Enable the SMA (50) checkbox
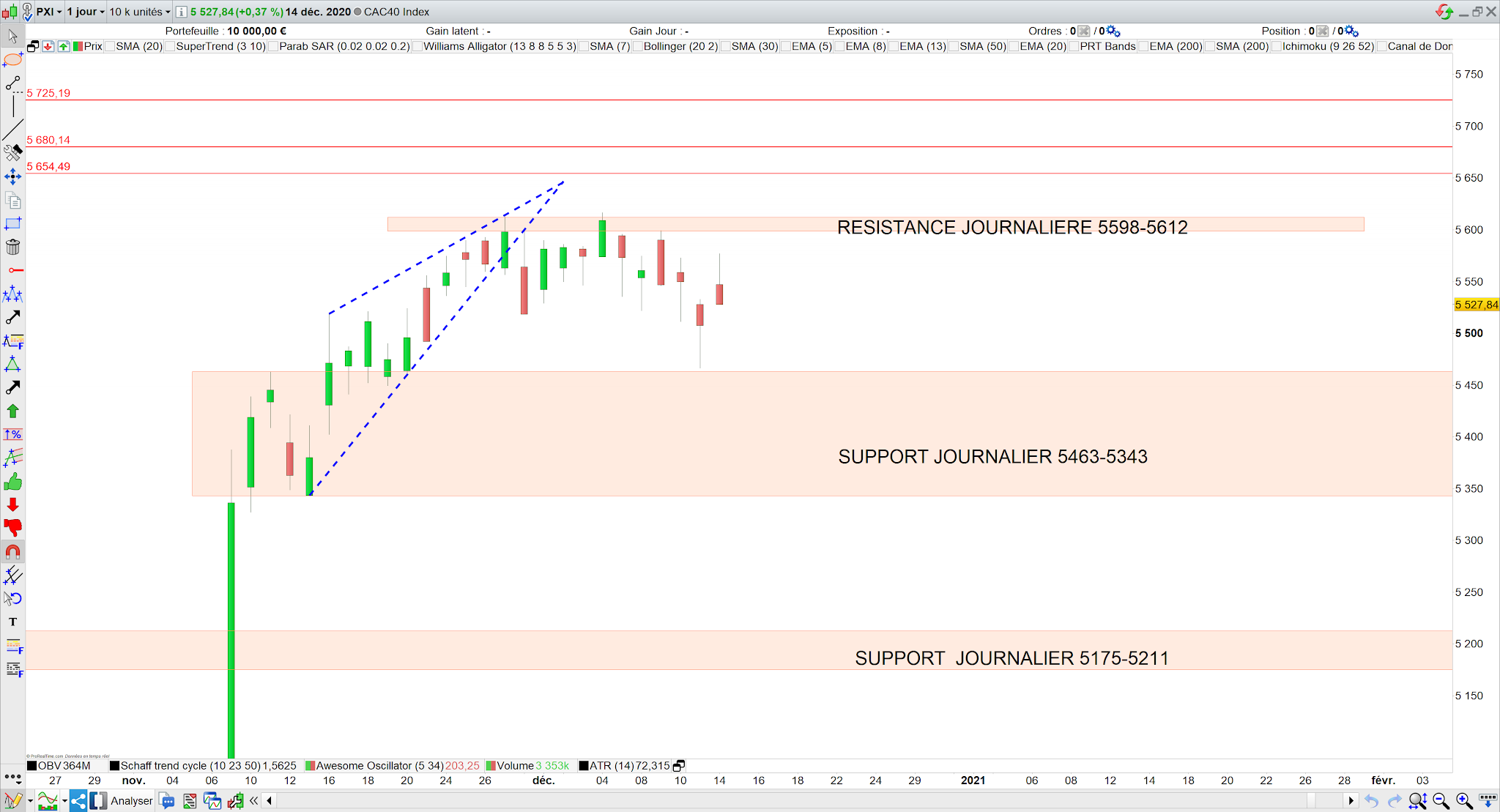The image size is (1500, 812). 954,46
